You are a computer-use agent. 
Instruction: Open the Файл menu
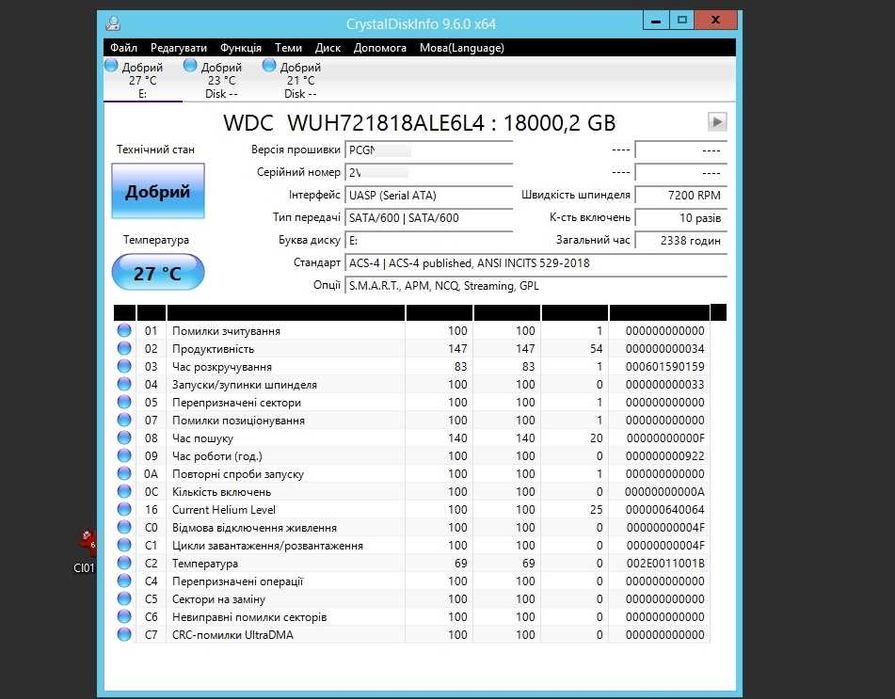(123, 48)
